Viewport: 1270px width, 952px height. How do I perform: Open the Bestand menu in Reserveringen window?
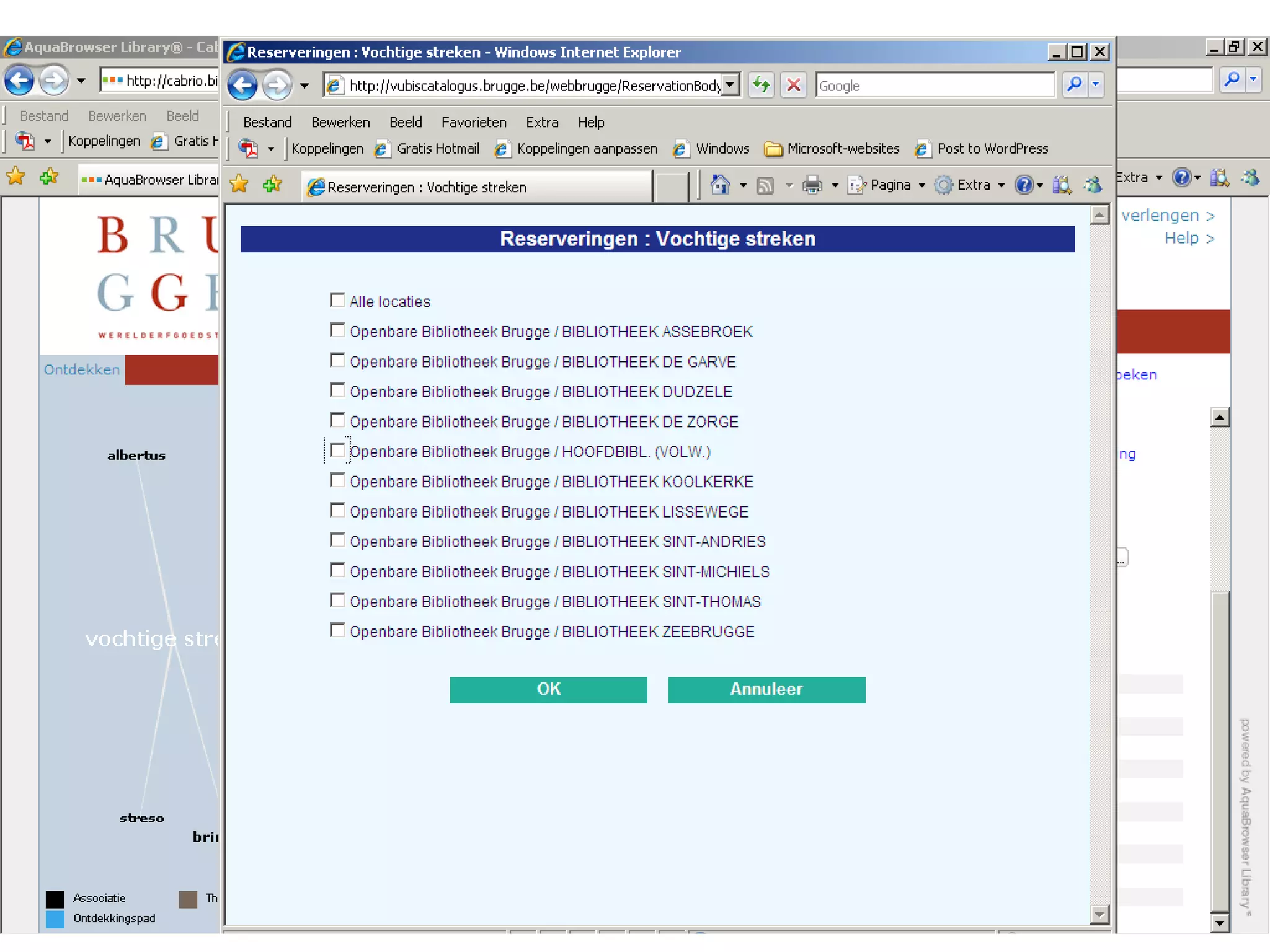click(x=267, y=122)
